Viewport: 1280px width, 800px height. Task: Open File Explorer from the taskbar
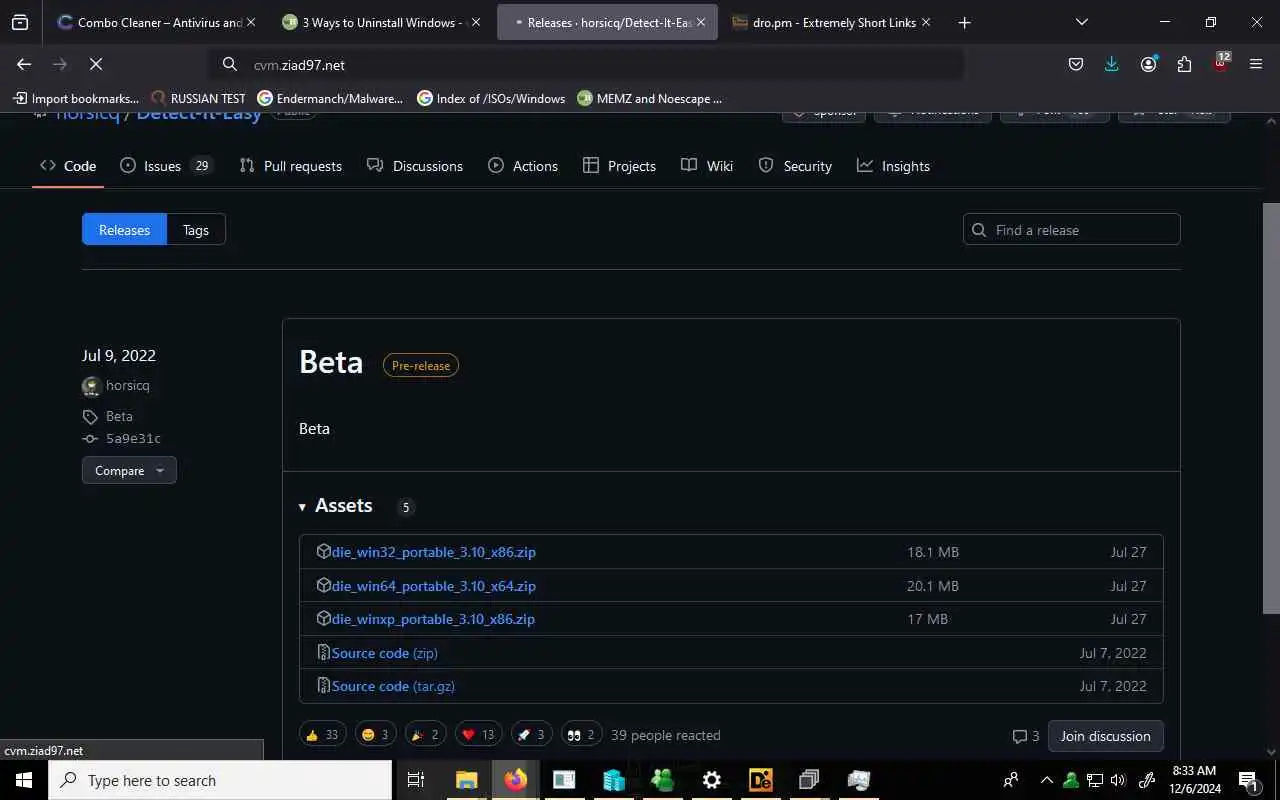click(467, 780)
